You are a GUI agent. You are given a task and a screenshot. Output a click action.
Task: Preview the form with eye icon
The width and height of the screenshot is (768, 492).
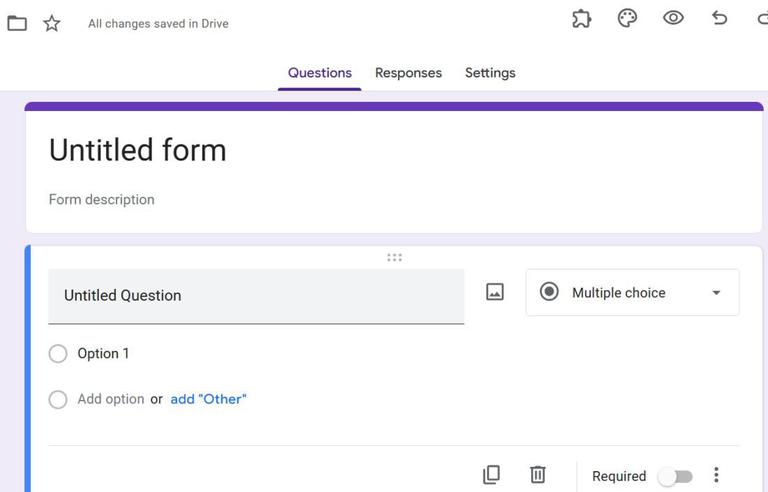click(x=673, y=18)
